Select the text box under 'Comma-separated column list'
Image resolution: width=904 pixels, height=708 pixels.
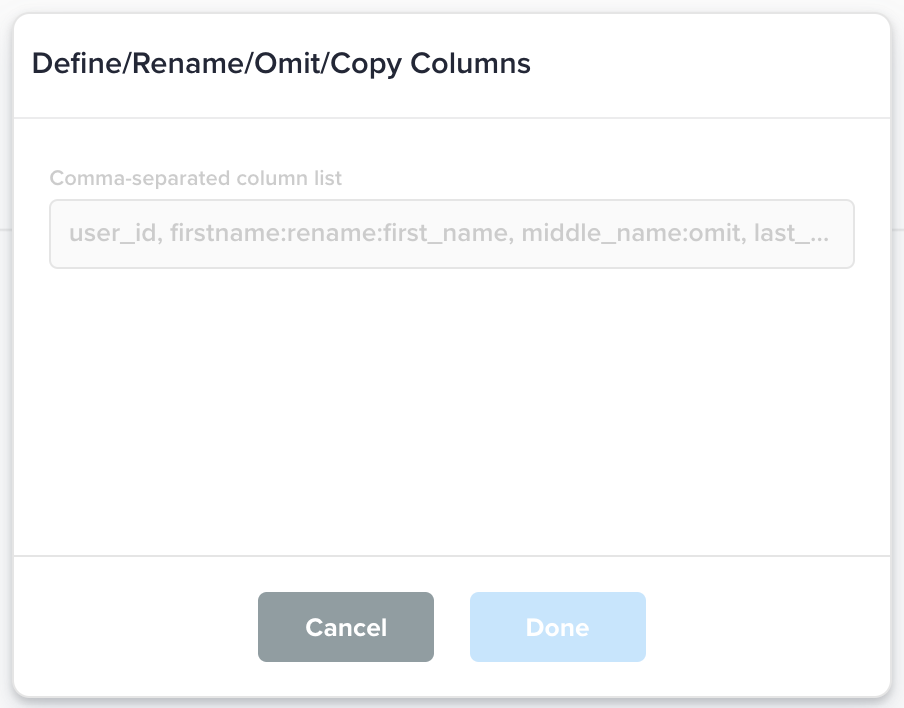coord(451,234)
